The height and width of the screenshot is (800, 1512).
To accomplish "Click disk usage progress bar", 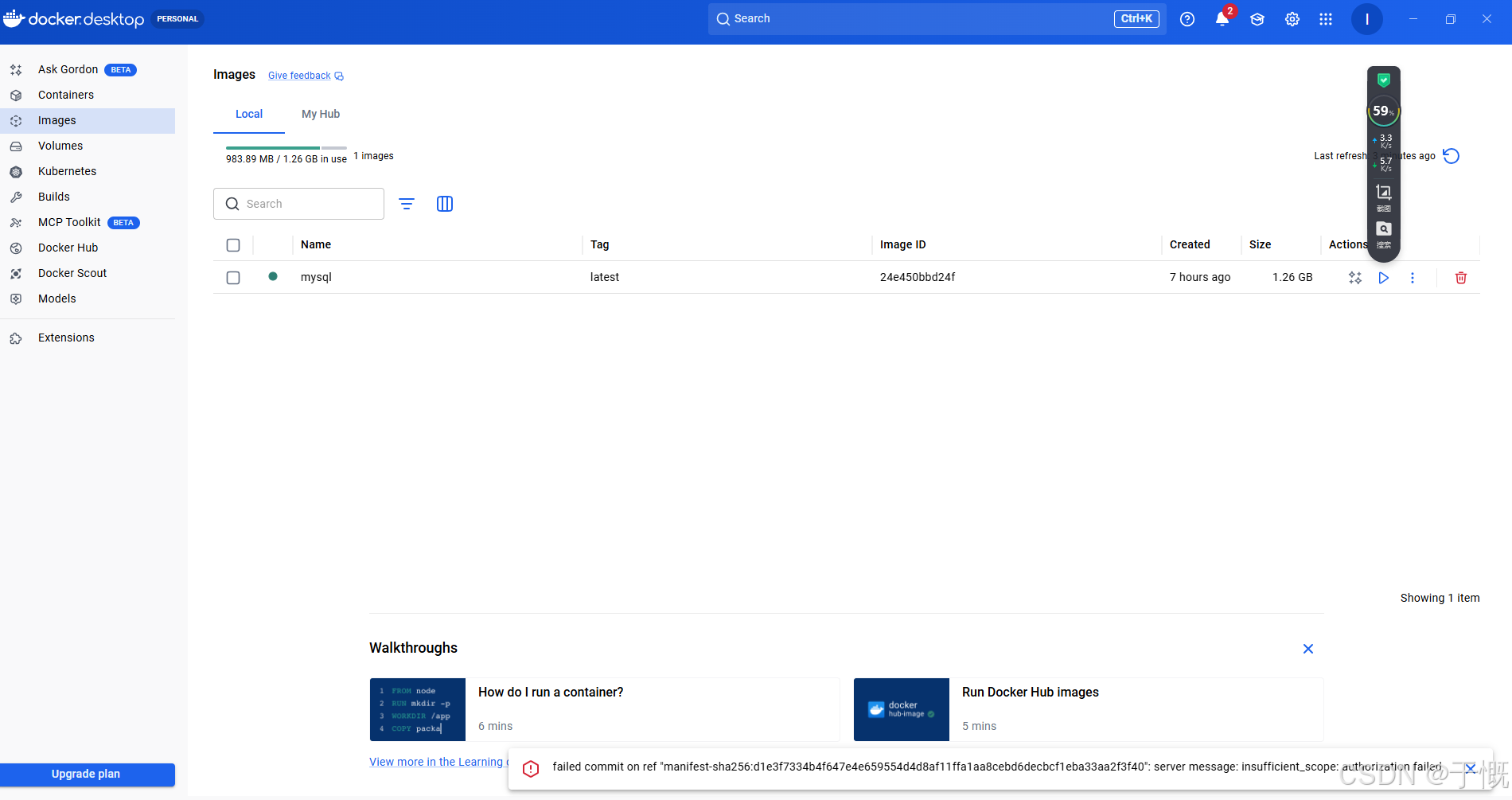I will click(x=286, y=148).
